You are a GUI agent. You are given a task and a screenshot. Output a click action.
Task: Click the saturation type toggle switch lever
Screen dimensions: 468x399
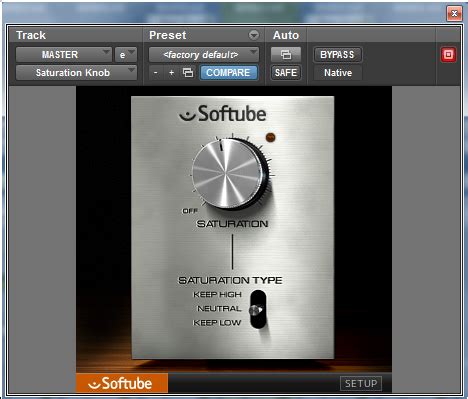pos(256,310)
